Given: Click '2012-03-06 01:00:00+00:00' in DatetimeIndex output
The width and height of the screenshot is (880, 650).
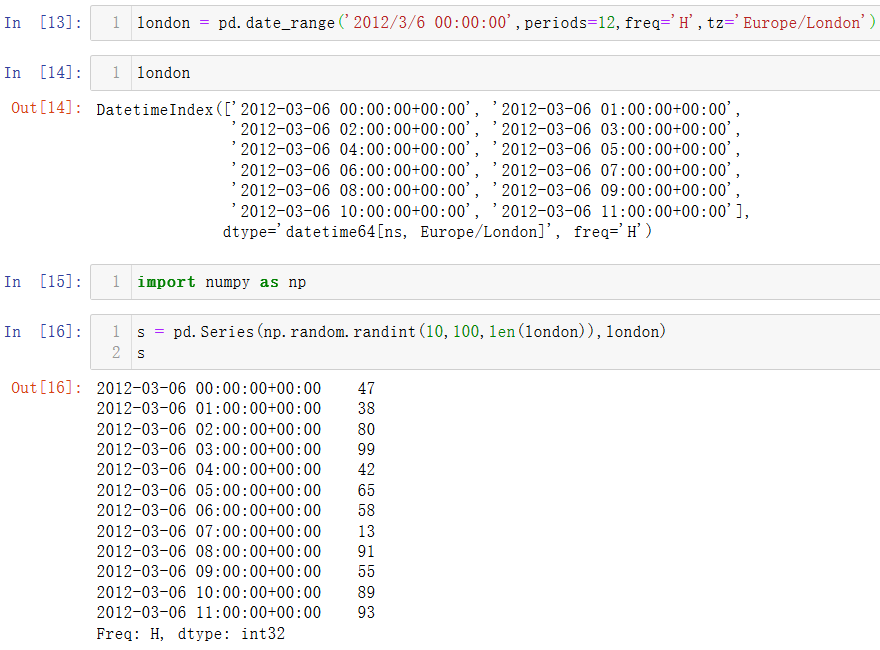Looking at the screenshot, I should pyautogui.click(x=612, y=109).
